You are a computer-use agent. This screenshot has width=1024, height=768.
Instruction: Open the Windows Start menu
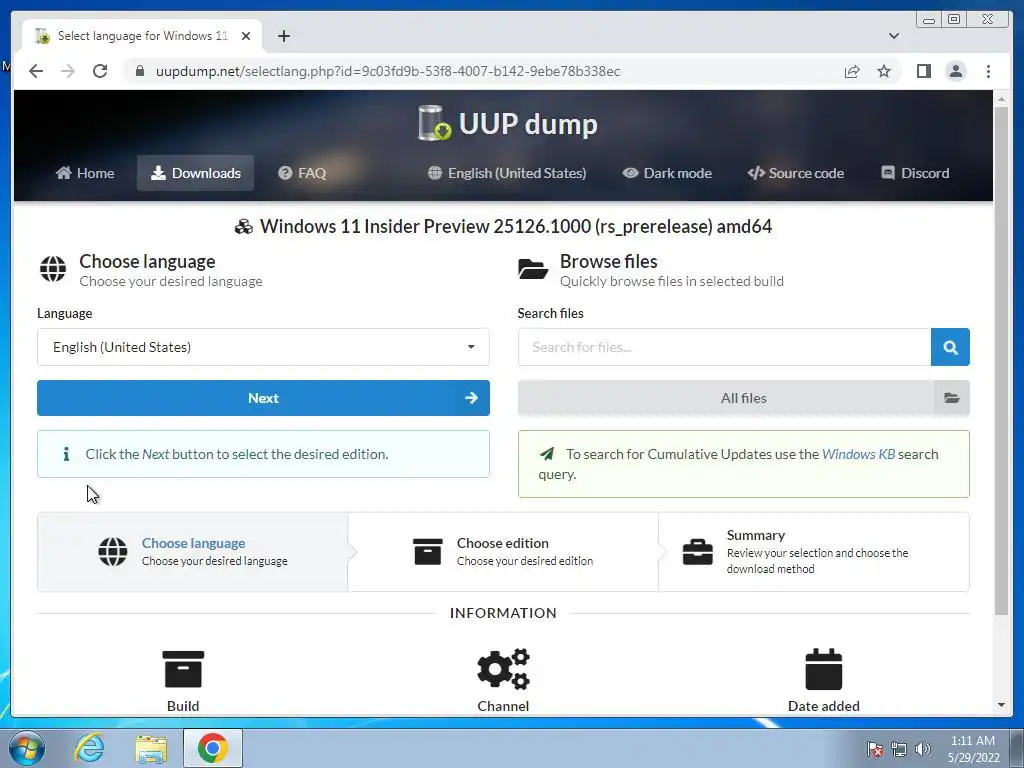pos(27,747)
